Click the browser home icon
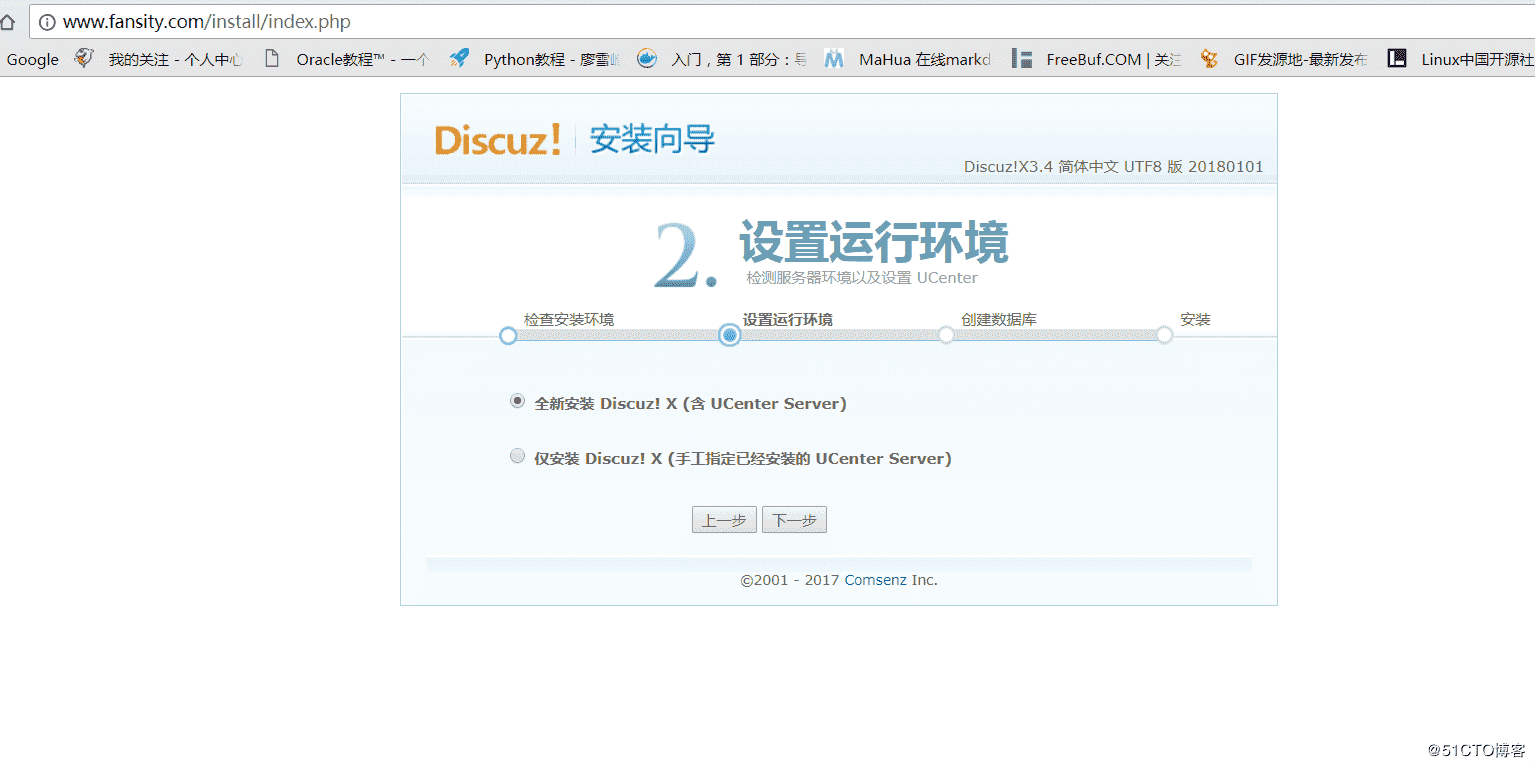Viewport: 1535px width, 767px height. pyautogui.click(x=7, y=21)
